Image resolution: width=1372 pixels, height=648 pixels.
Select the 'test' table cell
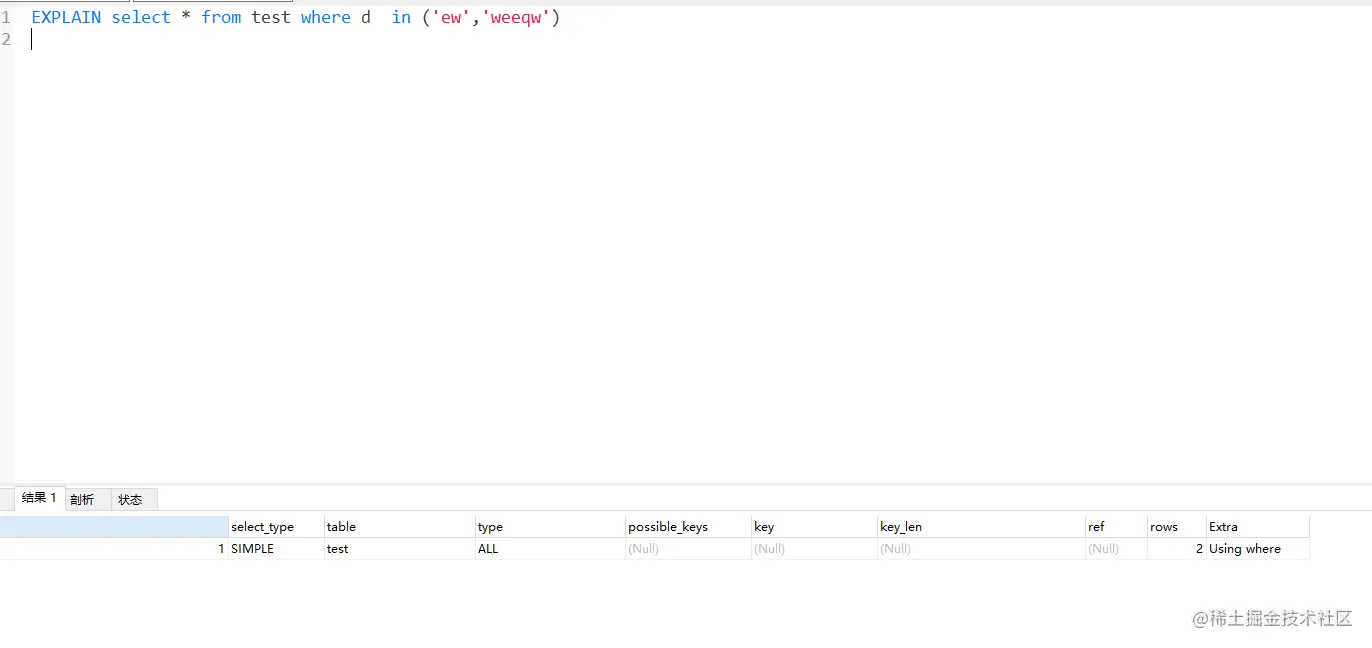(x=399, y=549)
